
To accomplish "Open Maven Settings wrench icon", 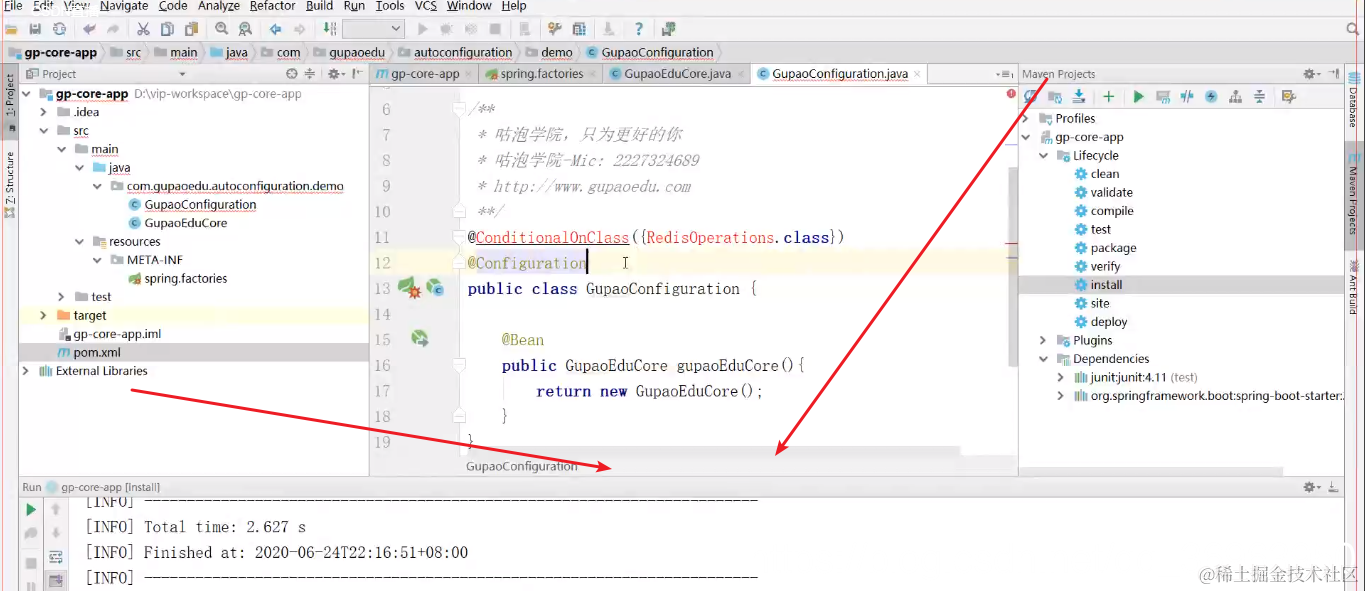I will tap(1289, 97).
